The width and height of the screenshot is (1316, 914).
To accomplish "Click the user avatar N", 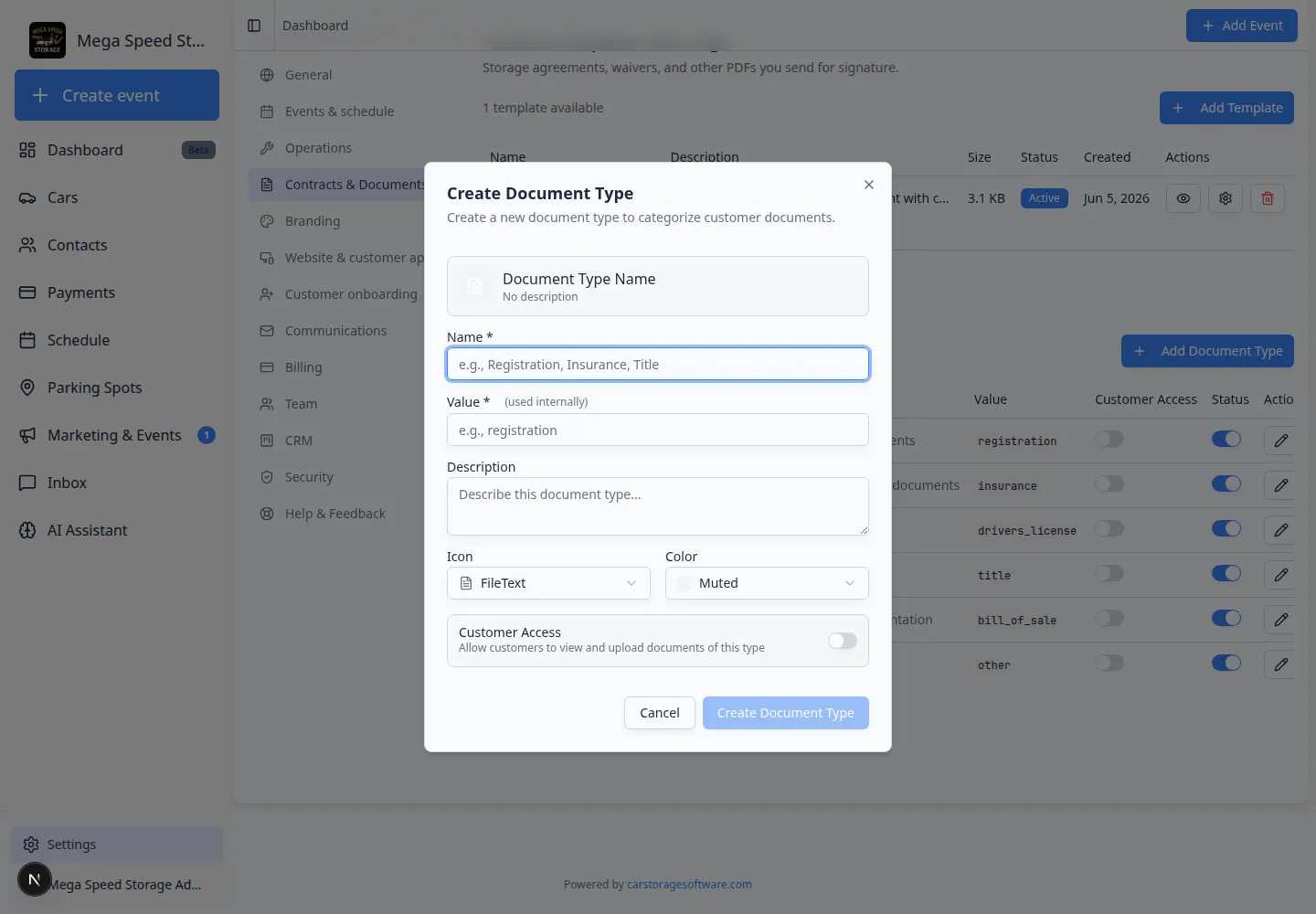I will [34, 880].
